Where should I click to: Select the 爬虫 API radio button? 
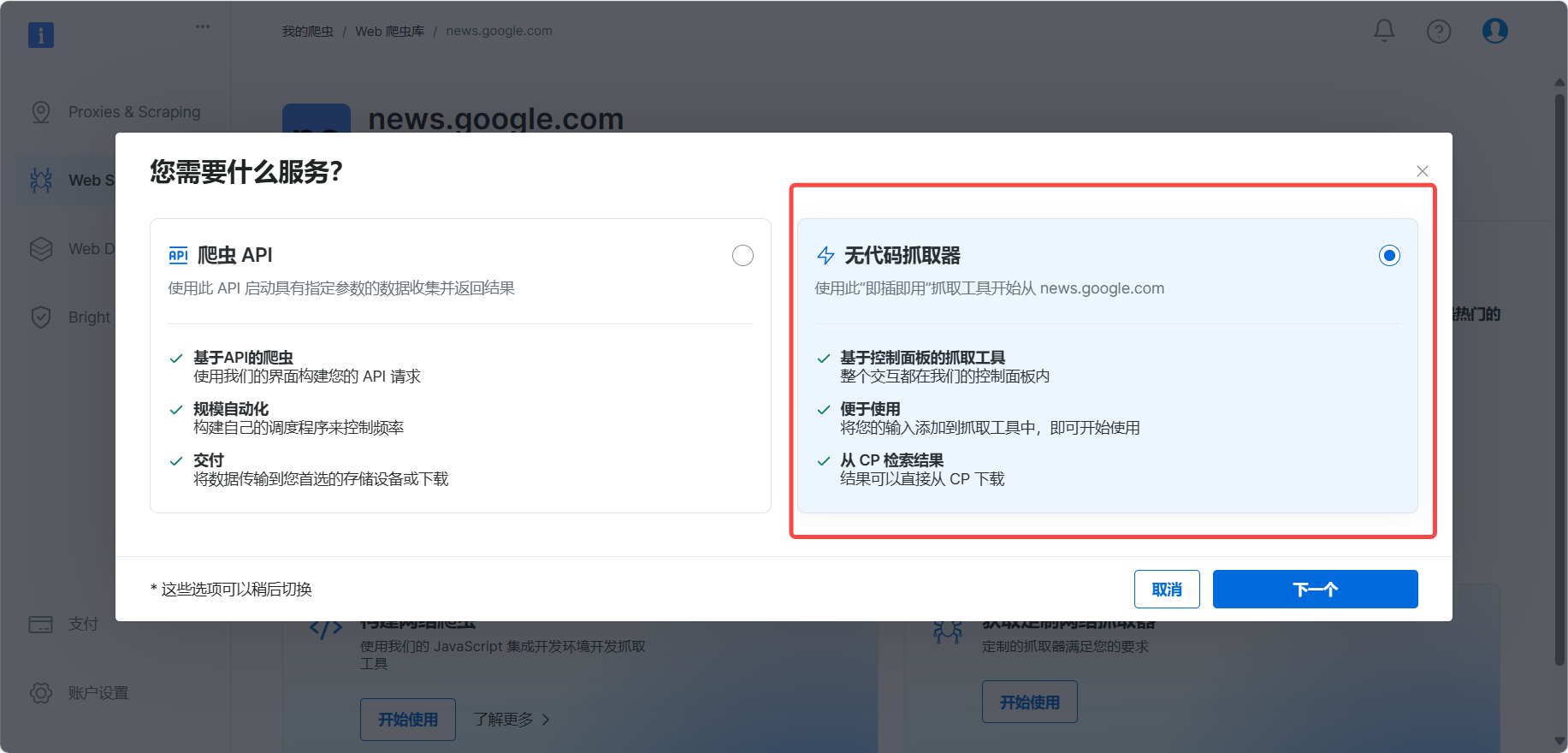click(x=743, y=255)
